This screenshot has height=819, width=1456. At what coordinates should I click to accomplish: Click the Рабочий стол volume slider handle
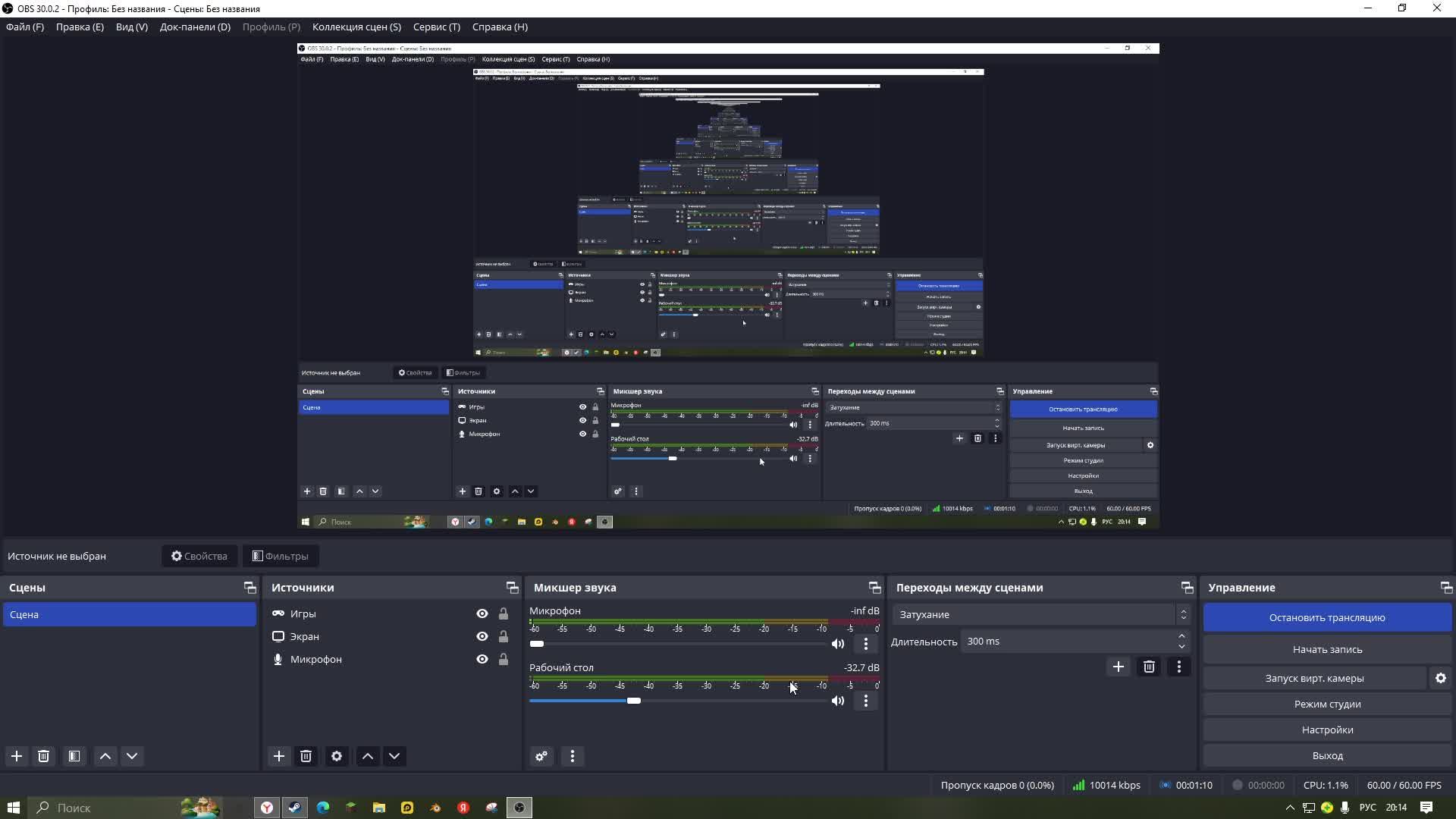(634, 701)
